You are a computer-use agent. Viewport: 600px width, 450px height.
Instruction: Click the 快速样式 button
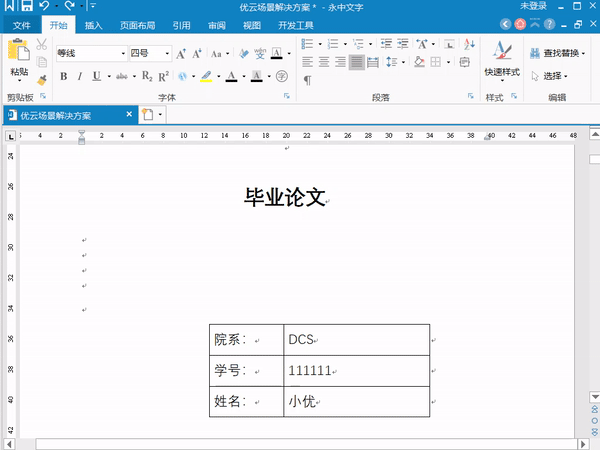(x=502, y=60)
